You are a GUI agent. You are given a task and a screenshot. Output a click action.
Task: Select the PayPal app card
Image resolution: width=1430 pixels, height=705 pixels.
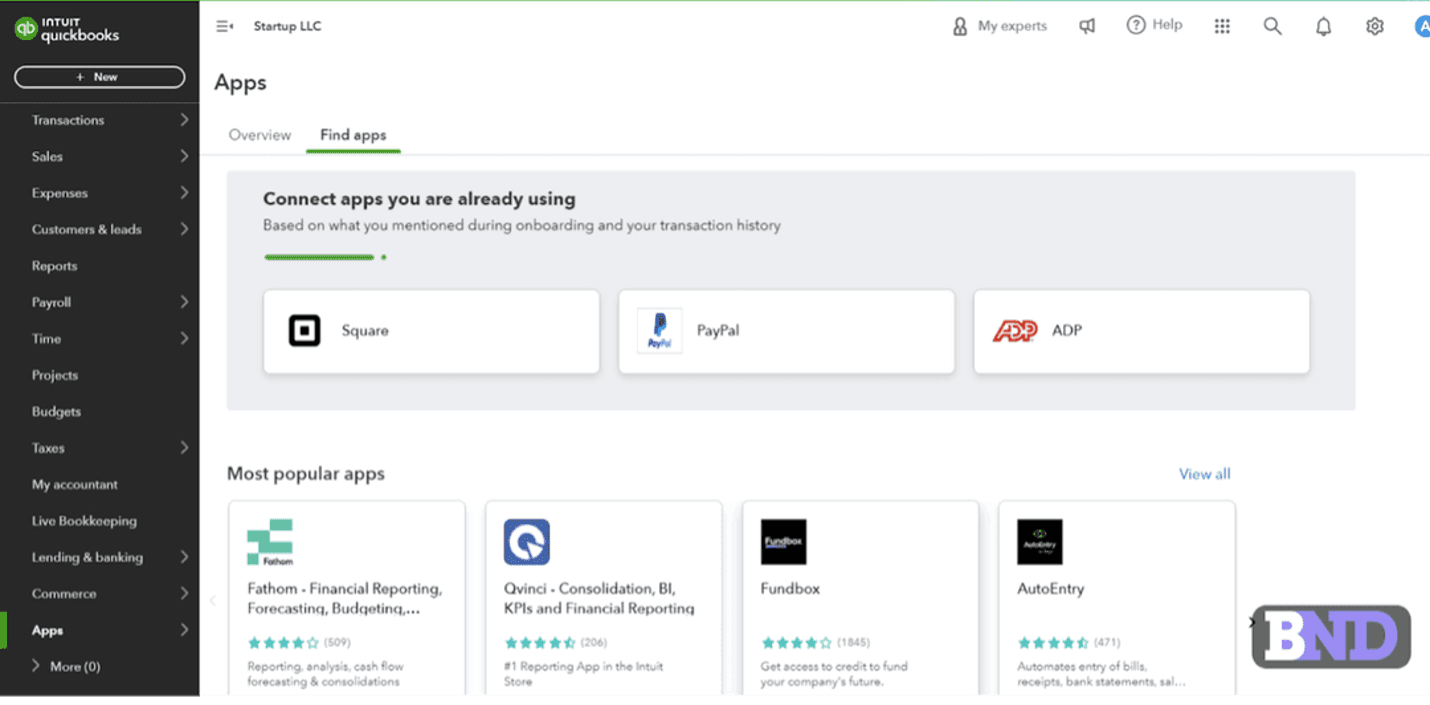786,331
